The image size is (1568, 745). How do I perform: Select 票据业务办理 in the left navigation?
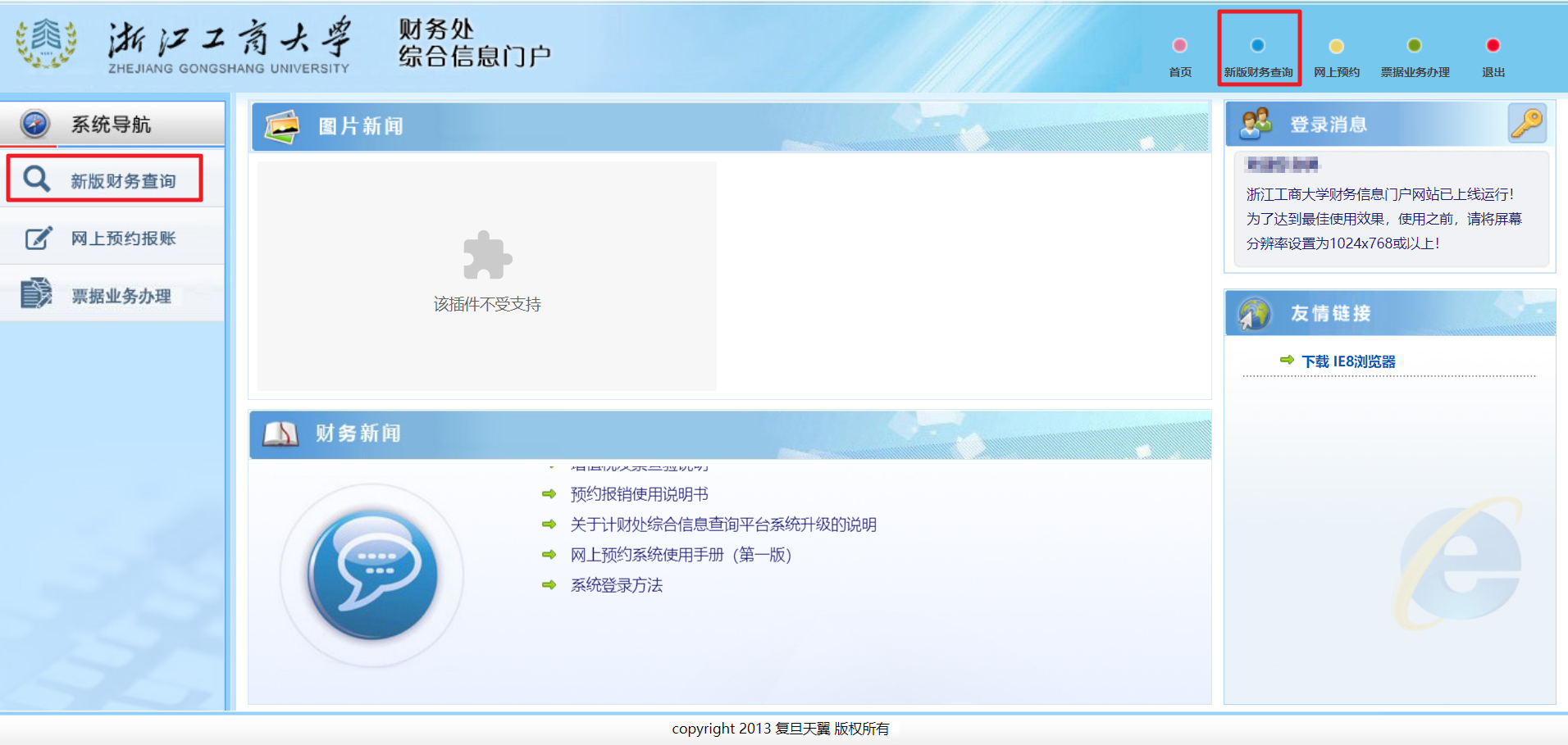(x=121, y=296)
